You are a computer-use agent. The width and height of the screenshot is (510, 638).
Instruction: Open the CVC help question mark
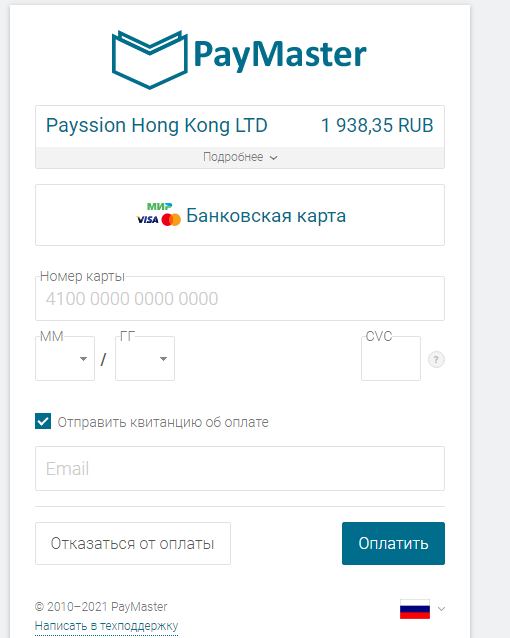click(436, 360)
